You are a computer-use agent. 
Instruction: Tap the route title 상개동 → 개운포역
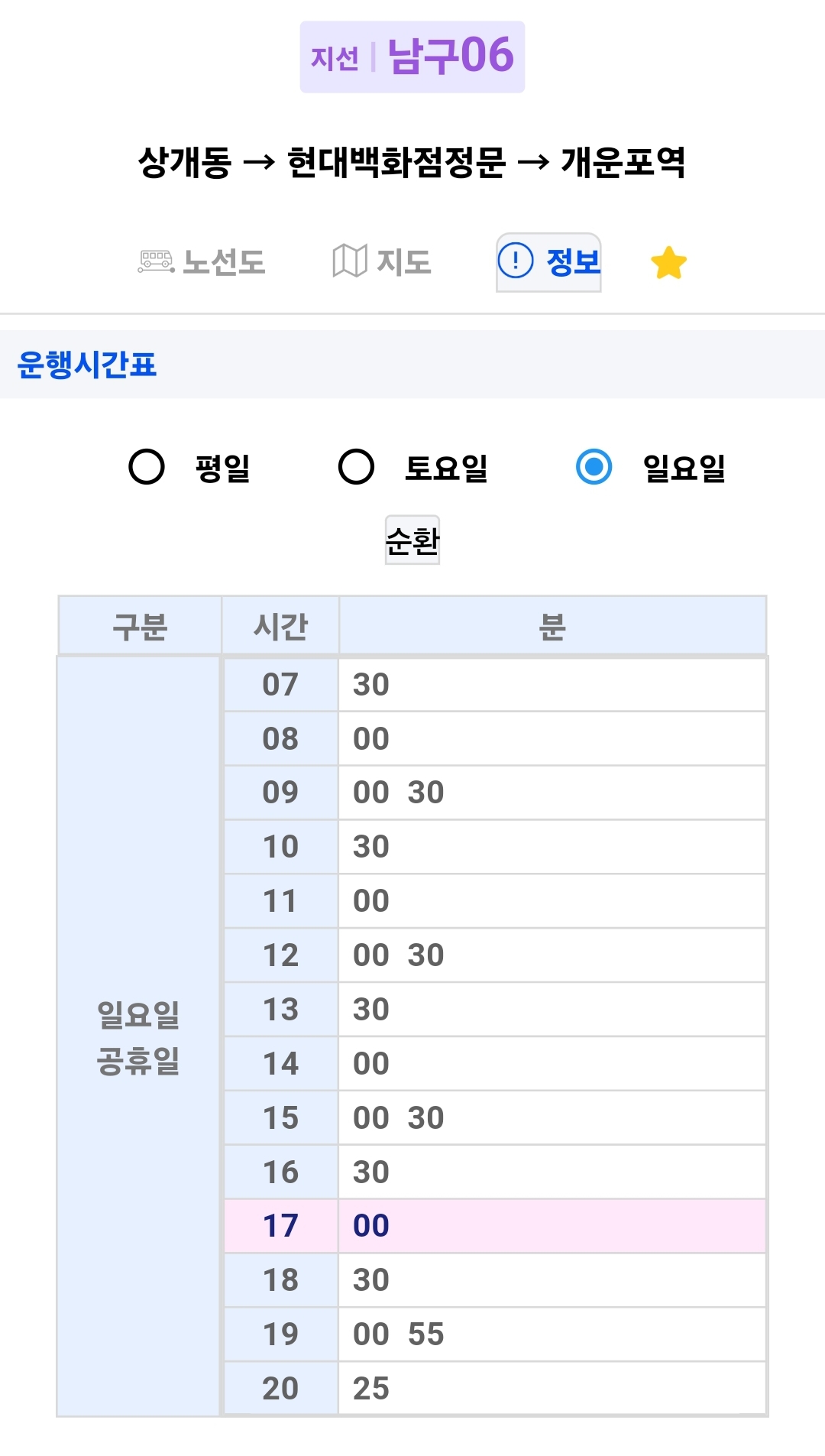pos(412,162)
